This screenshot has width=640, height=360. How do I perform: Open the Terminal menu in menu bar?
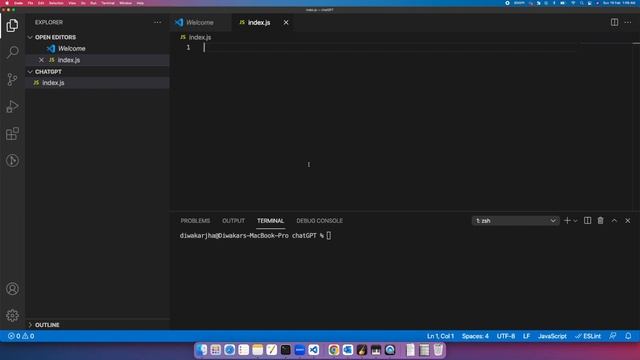[108, 3]
